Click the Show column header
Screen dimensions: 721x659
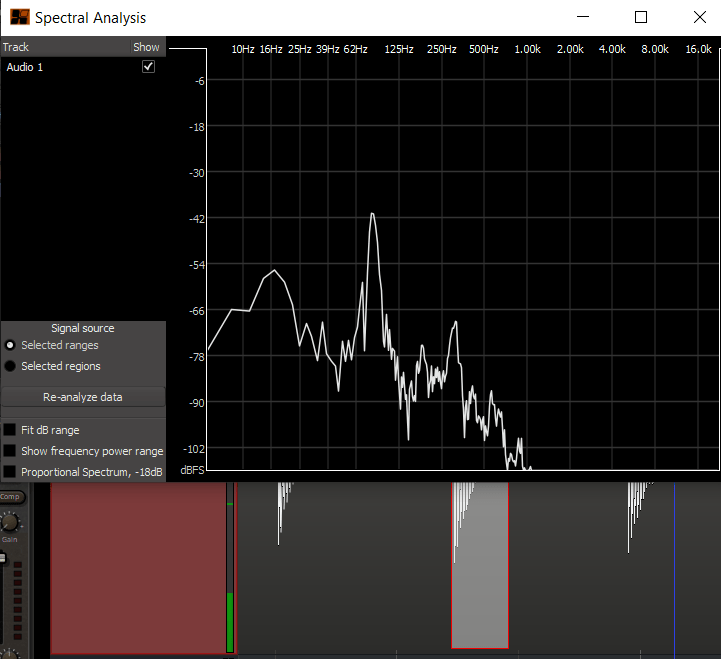pyautogui.click(x=146, y=47)
